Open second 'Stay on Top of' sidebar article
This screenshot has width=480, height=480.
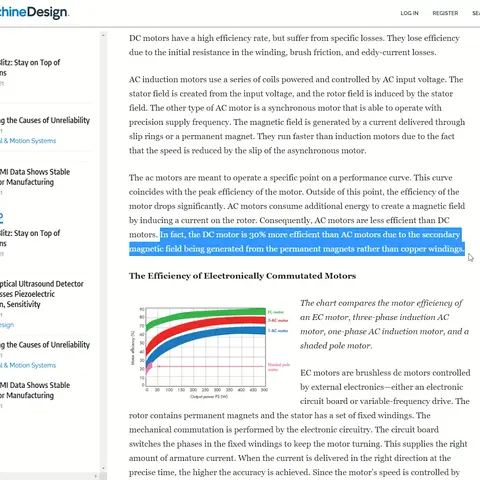(x=30, y=238)
